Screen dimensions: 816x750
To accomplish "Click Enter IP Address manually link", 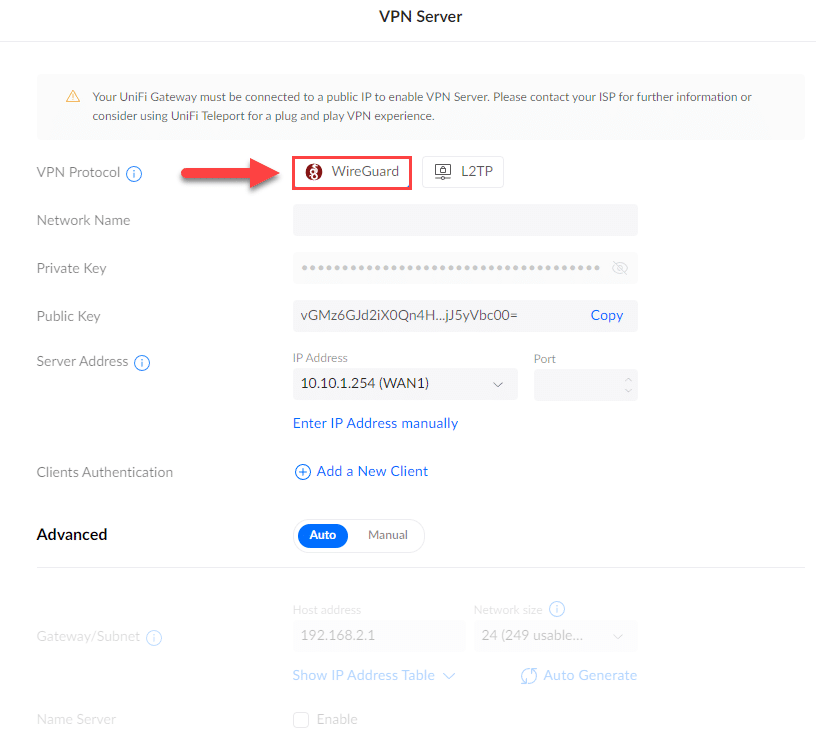I will [x=375, y=423].
